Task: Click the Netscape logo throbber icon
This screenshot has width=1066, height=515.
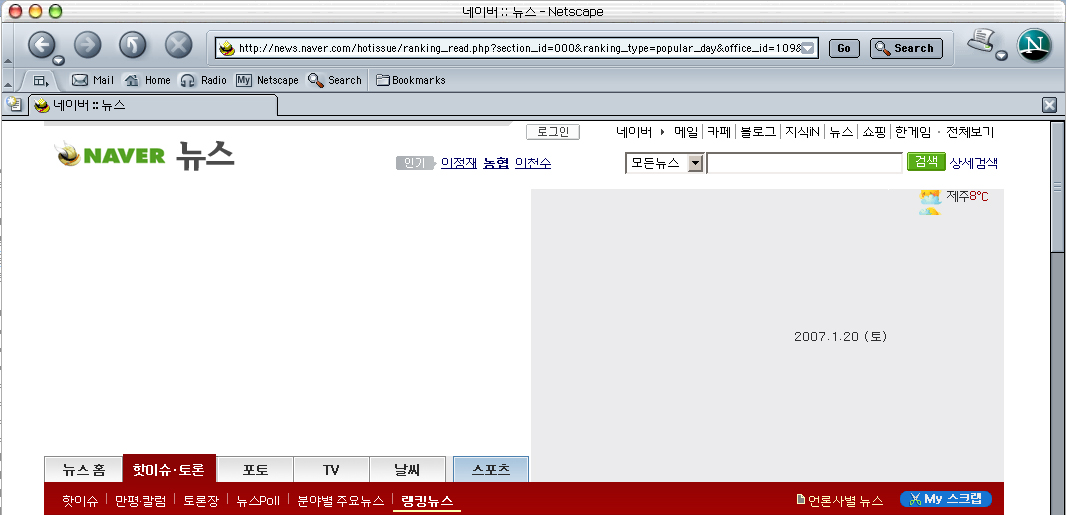Action: 1034,45
